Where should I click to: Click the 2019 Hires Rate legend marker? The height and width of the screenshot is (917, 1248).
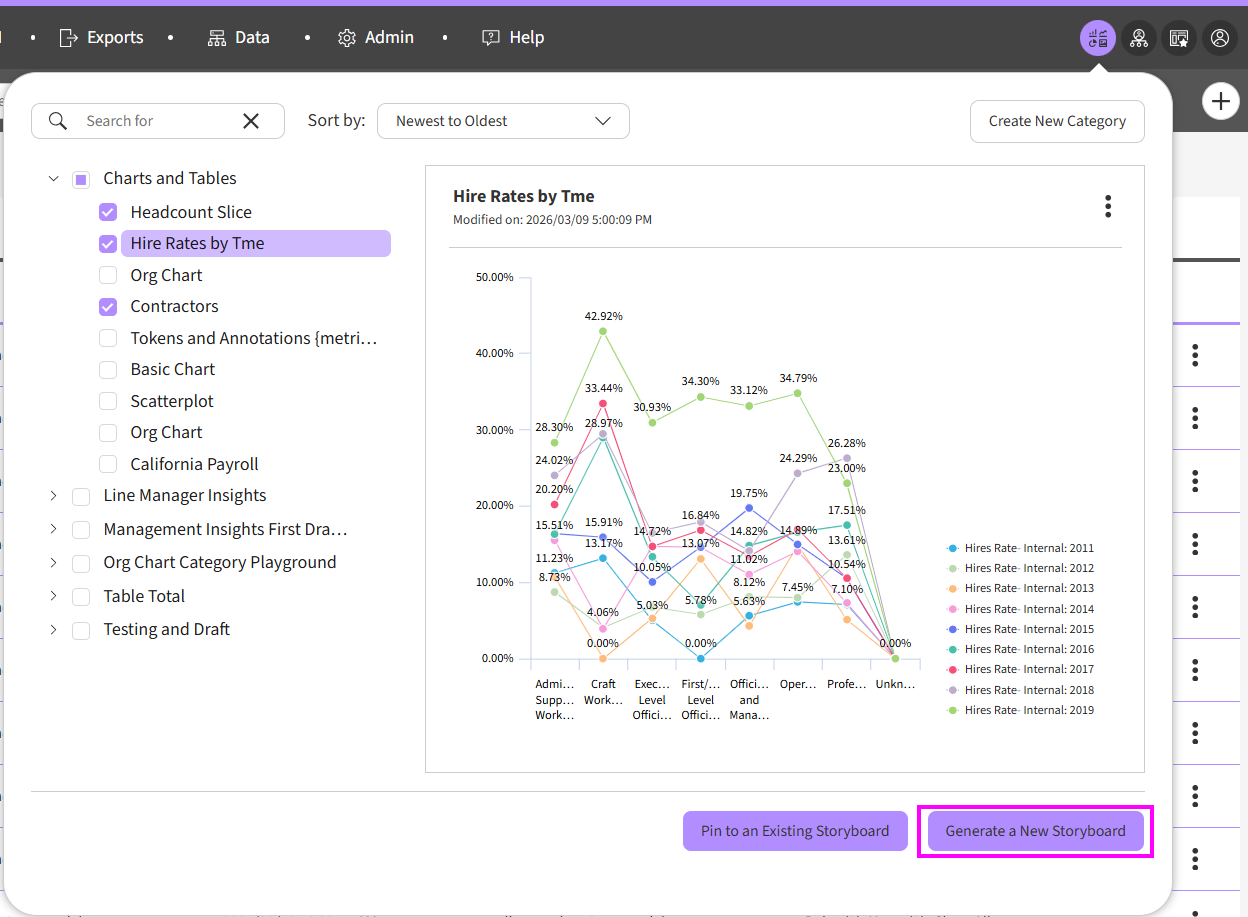[x=953, y=710]
